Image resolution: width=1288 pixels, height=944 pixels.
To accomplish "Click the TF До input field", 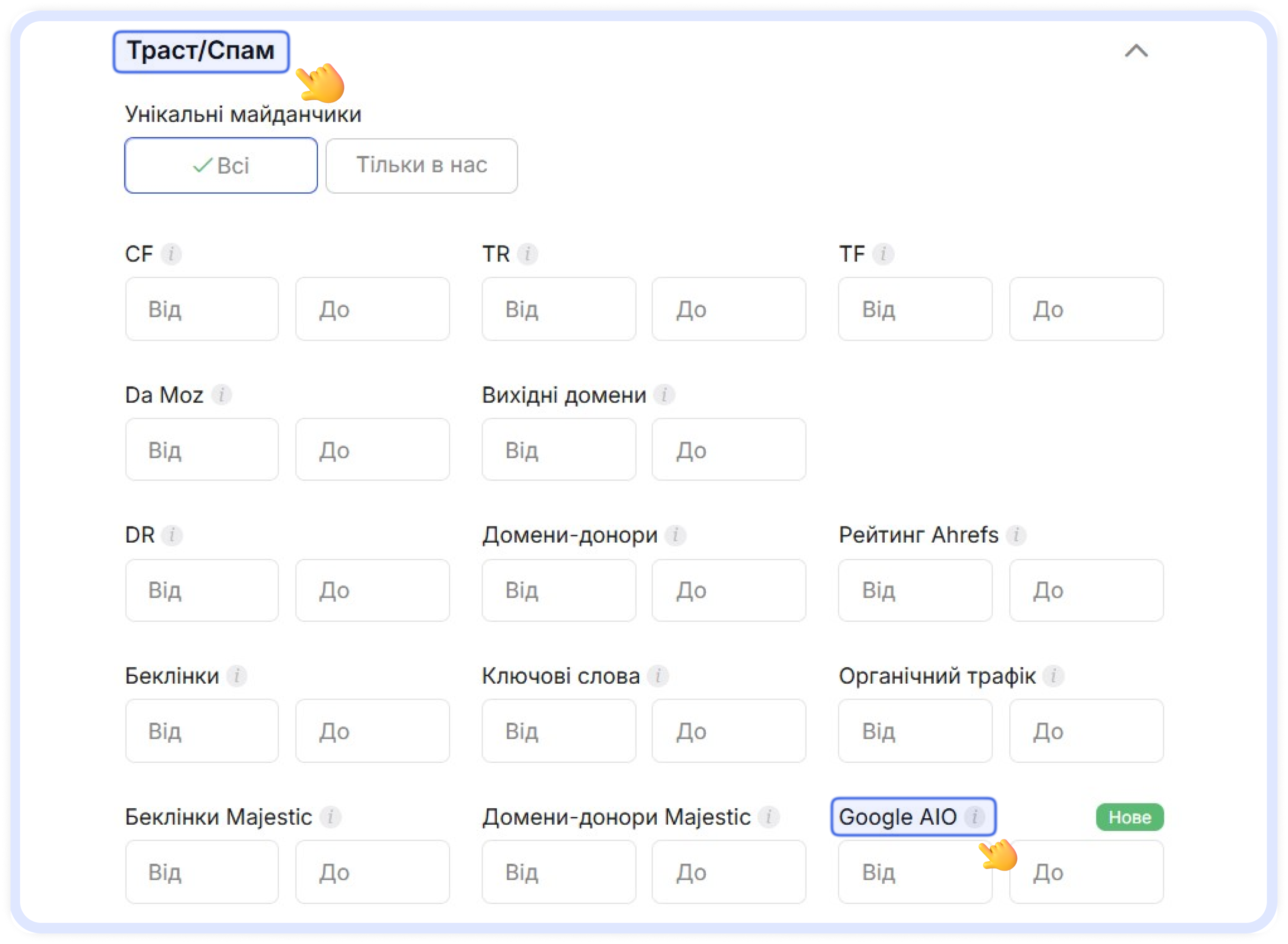I will 1086,309.
